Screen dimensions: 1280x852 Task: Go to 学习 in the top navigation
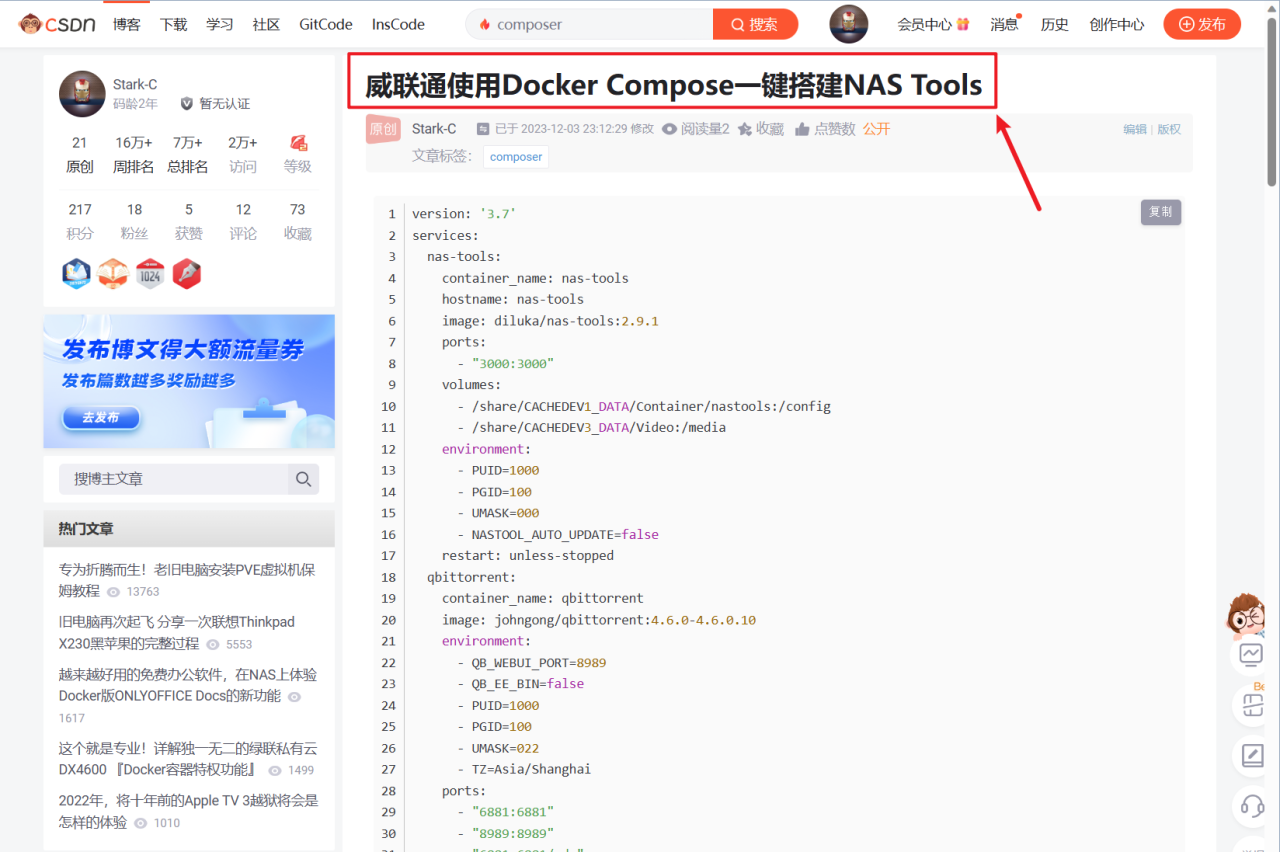[x=220, y=24]
